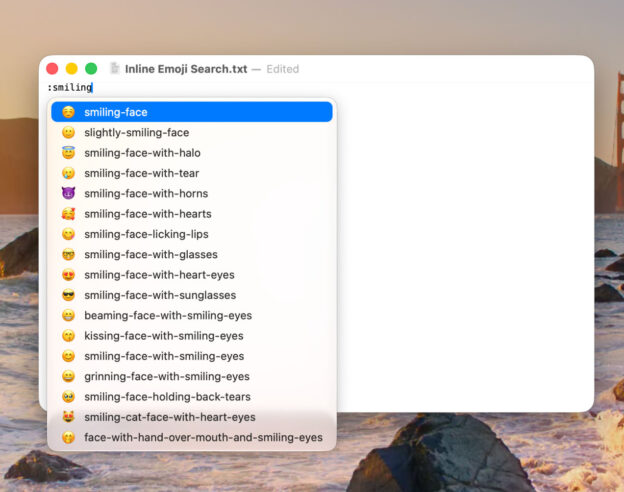
Task: Click empty text area of document
Action: [464, 247]
